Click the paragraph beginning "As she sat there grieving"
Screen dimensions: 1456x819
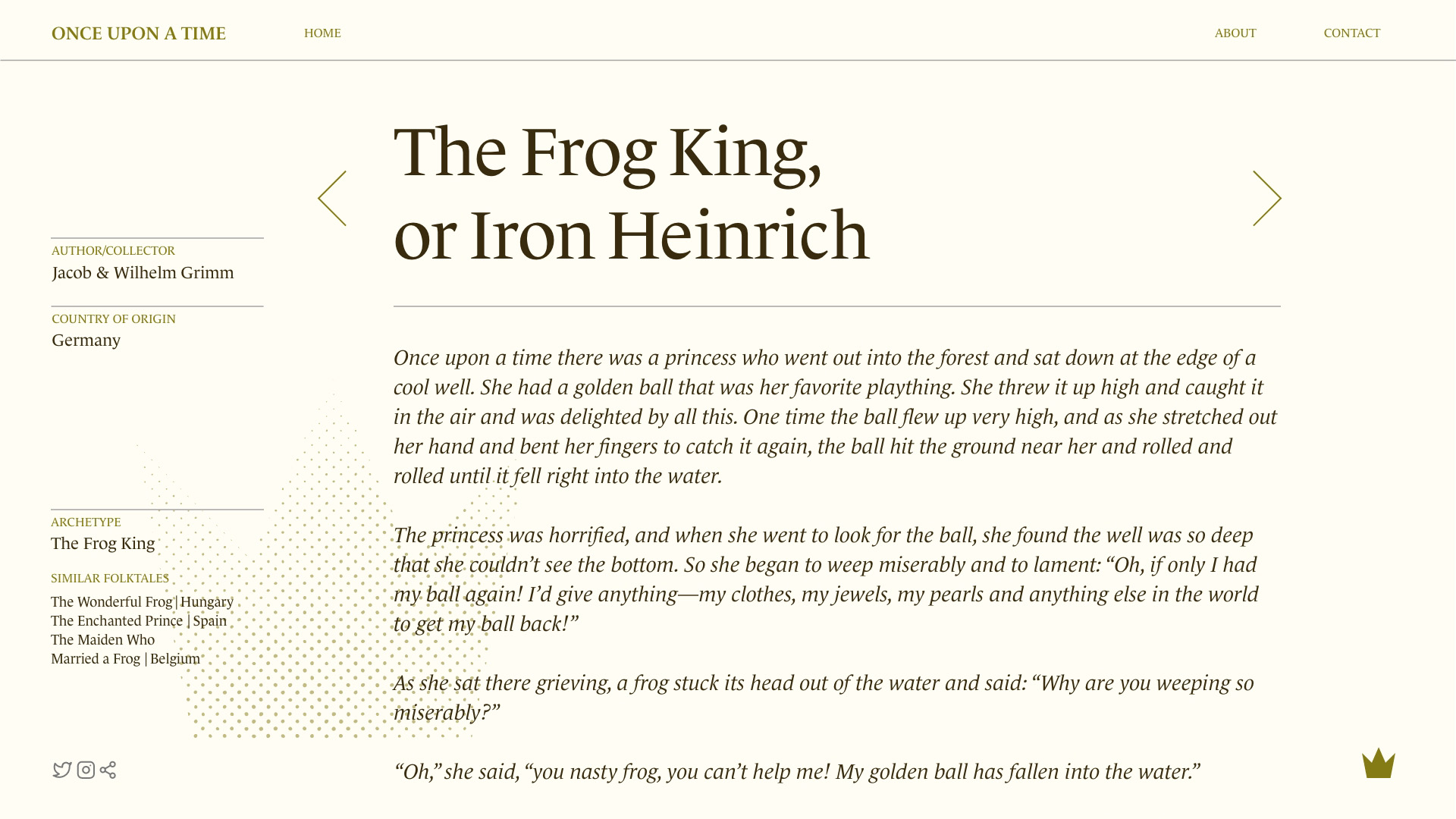tap(823, 697)
